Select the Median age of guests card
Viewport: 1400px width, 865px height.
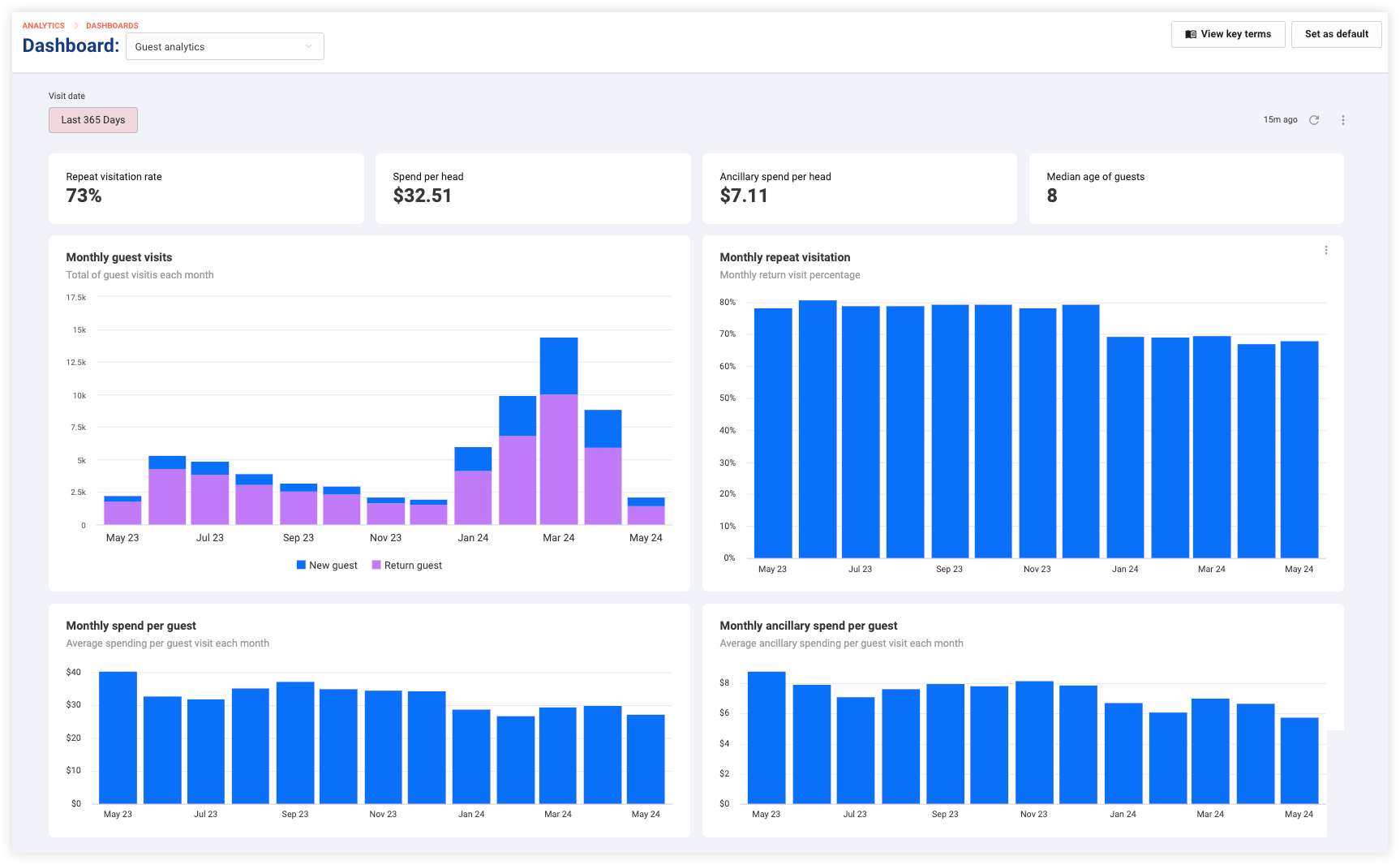(x=1187, y=188)
